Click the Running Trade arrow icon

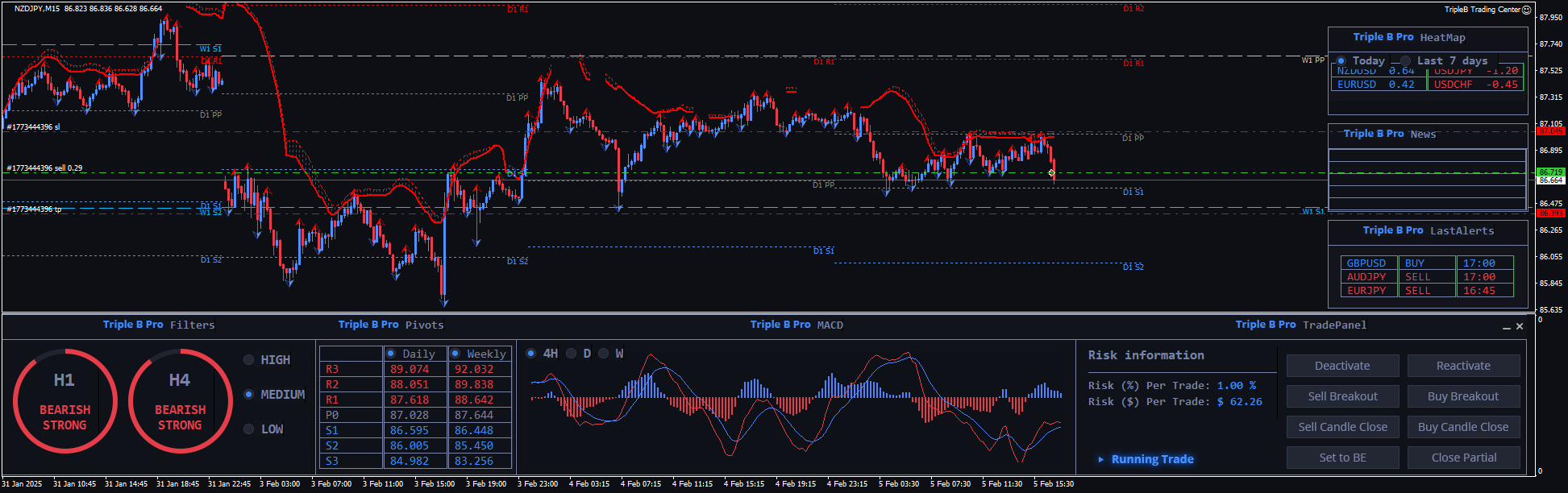1100,459
